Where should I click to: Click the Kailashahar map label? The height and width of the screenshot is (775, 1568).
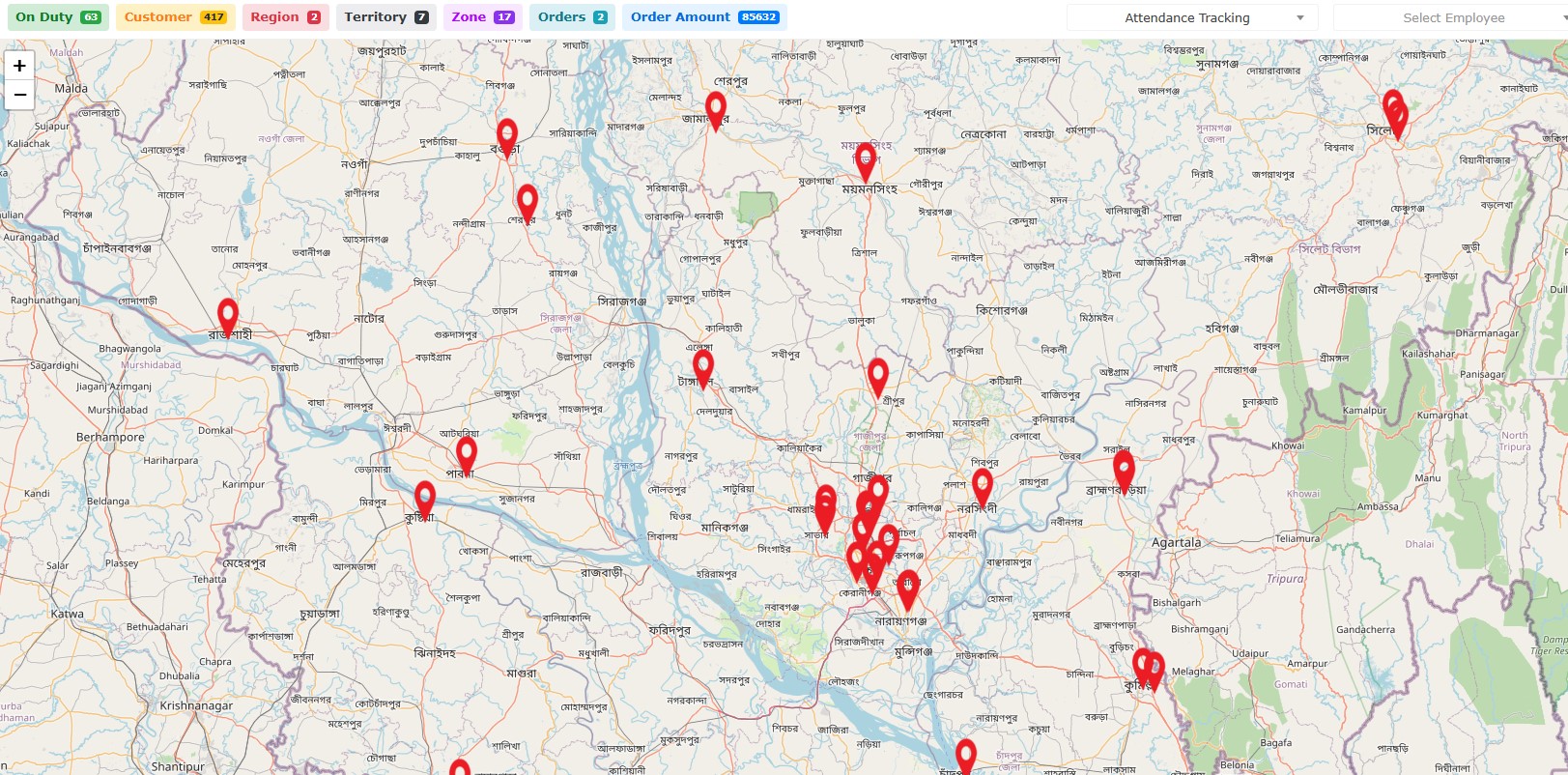pos(1428,354)
